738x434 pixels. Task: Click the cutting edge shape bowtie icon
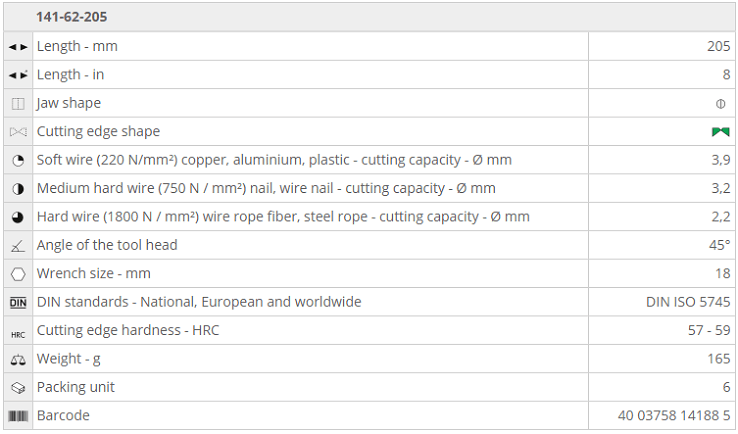point(18,132)
